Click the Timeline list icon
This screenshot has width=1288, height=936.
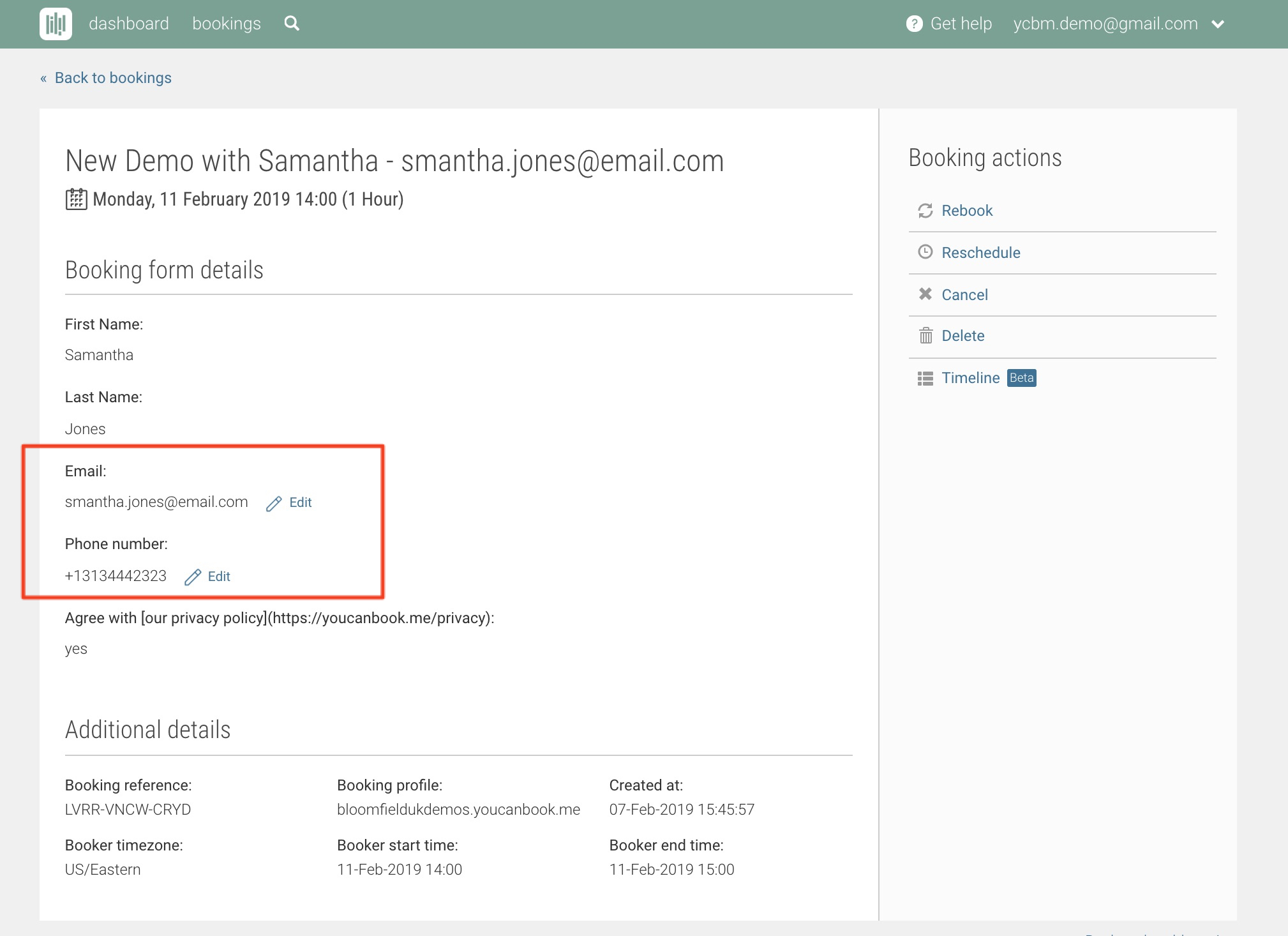(x=925, y=379)
